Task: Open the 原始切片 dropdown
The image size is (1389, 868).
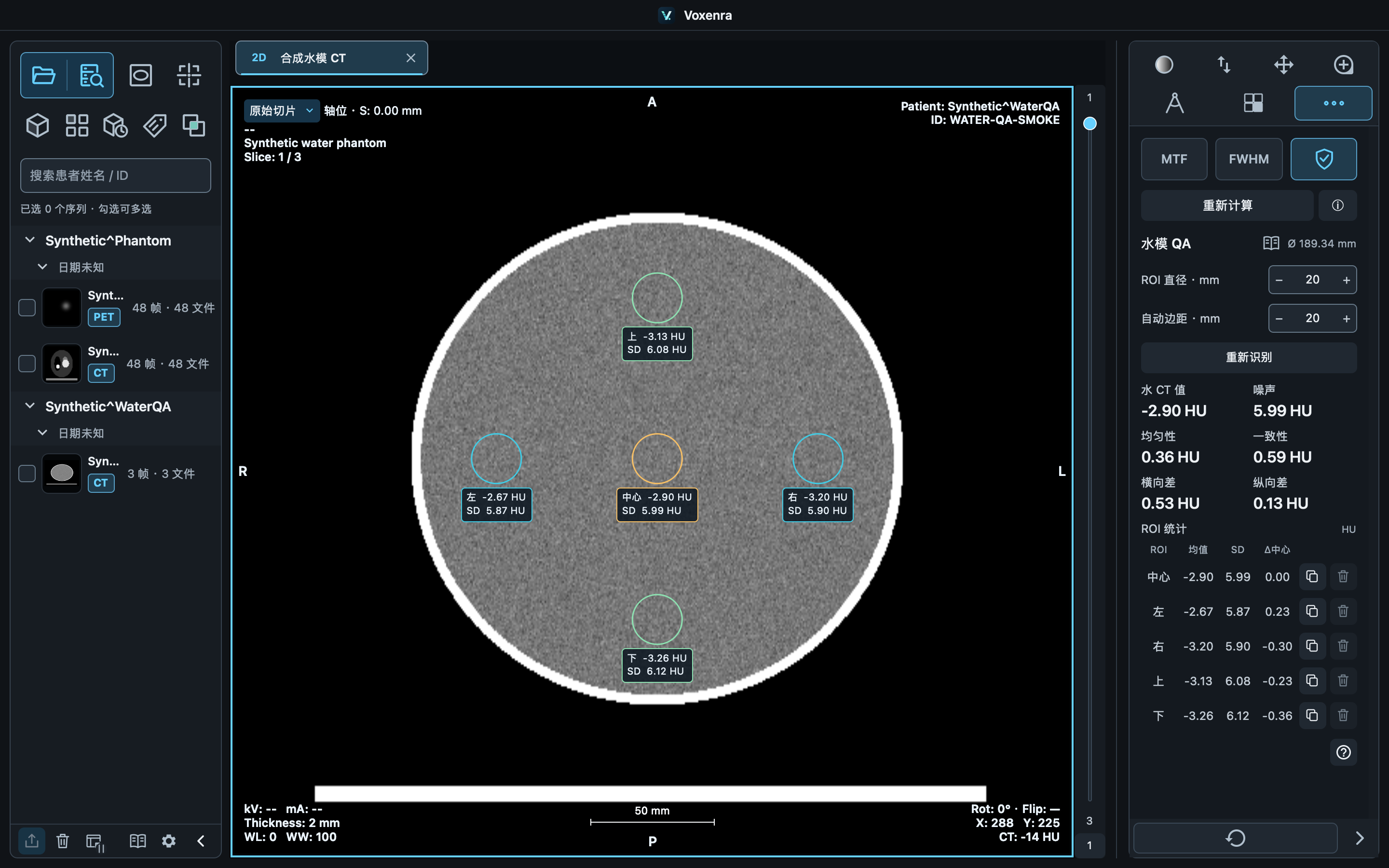Action: [281, 111]
